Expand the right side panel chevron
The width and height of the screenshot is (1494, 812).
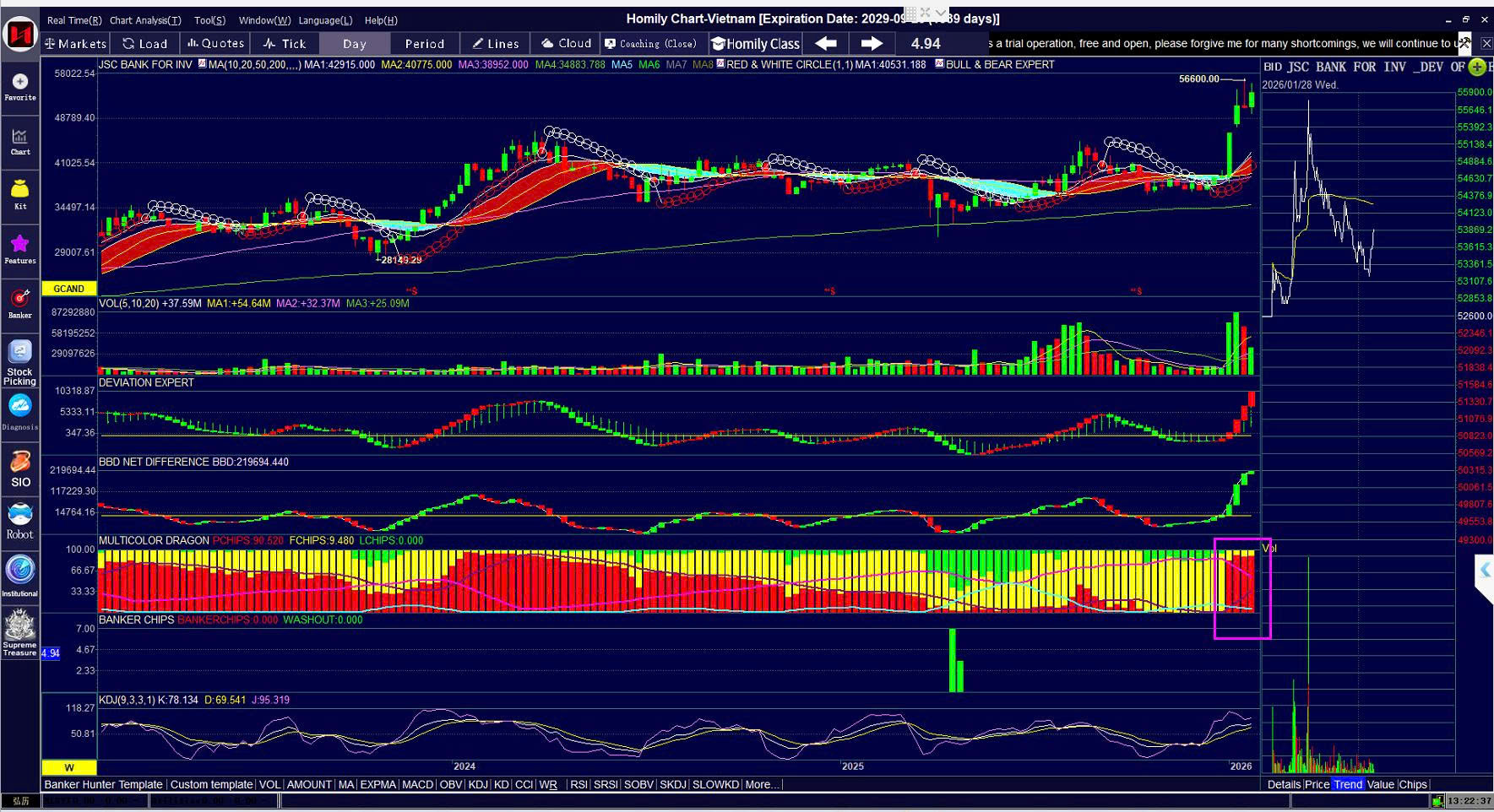coord(1485,570)
